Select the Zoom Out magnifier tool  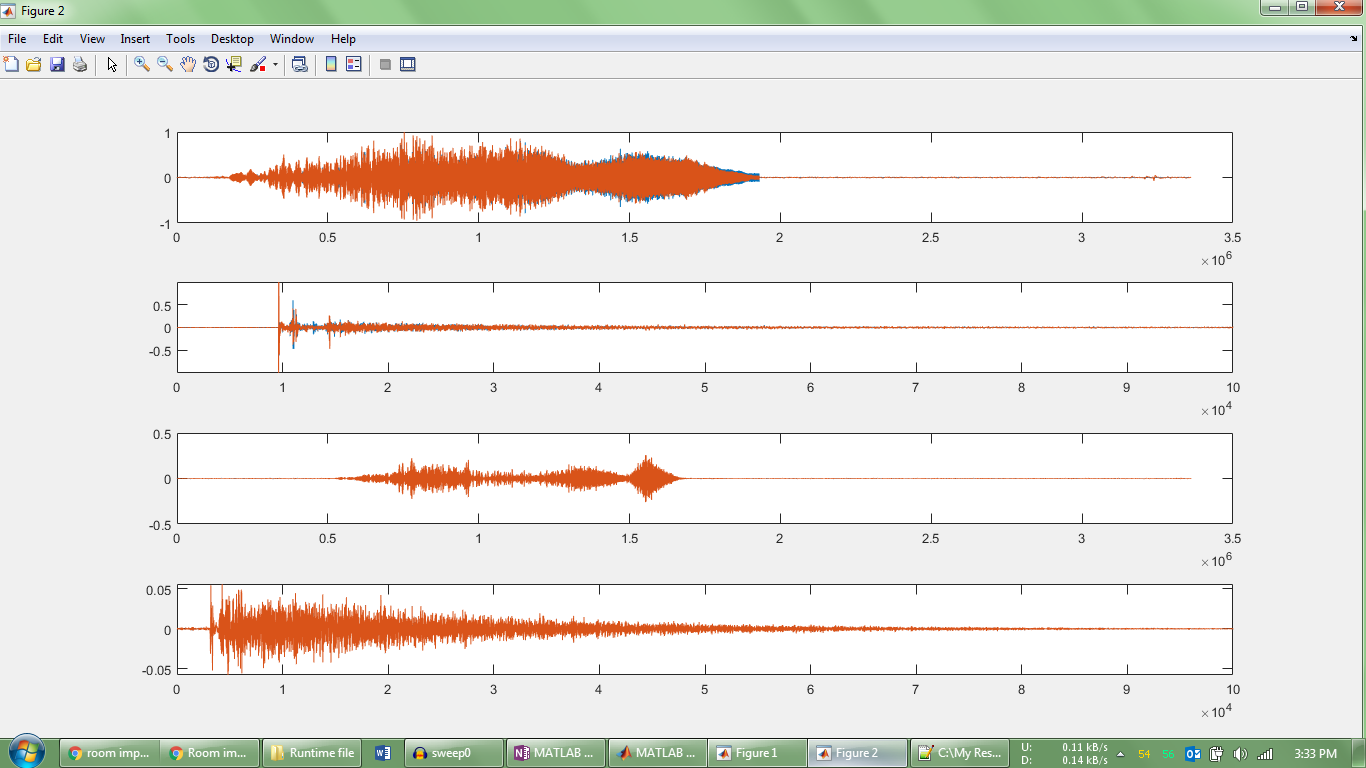165,64
